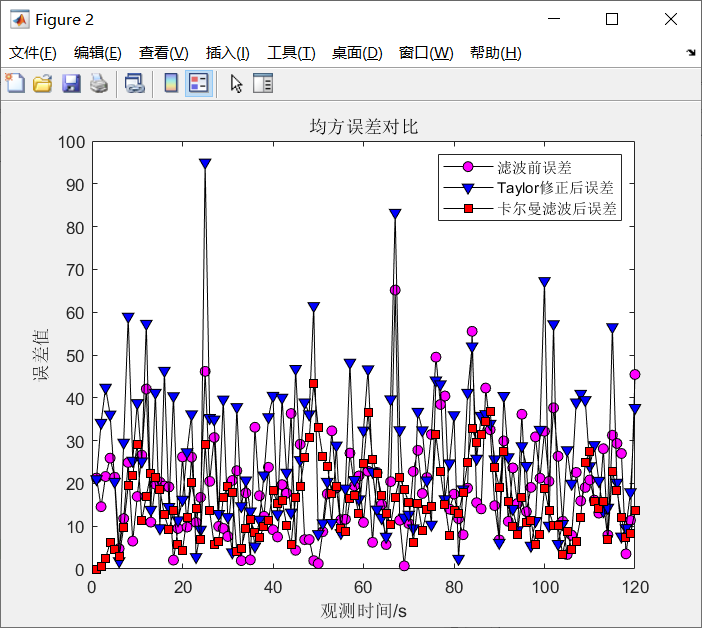
Task: Select the Edit Plot arrow tool
Action: pos(236,83)
